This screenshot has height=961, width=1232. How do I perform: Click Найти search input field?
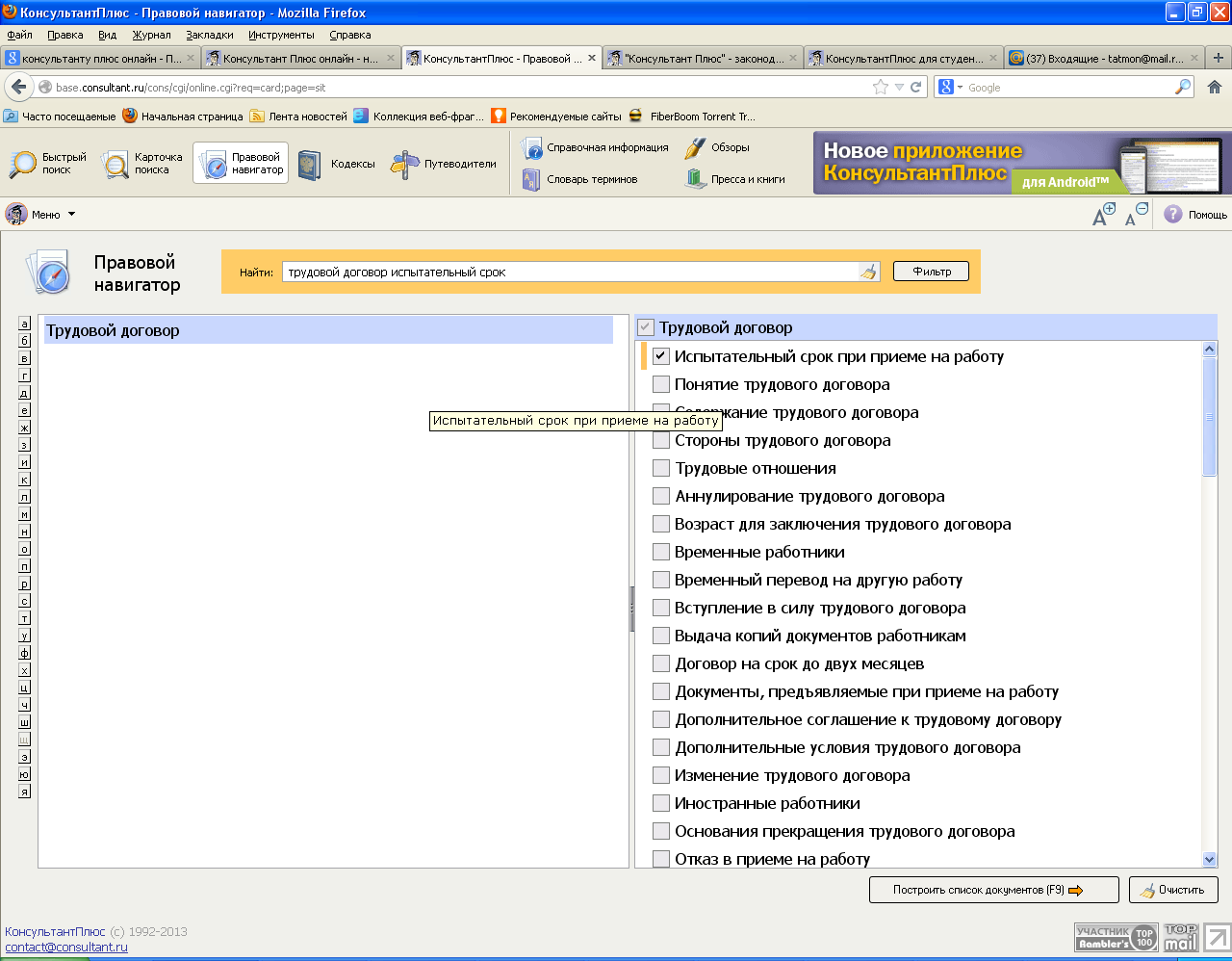point(571,272)
